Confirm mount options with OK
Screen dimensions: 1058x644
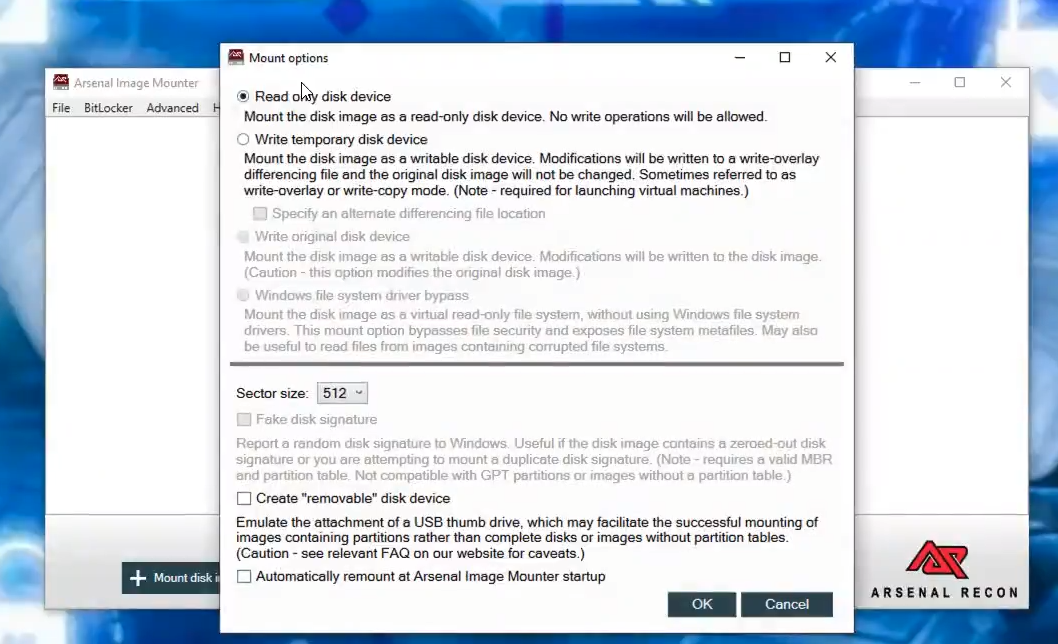pos(702,604)
